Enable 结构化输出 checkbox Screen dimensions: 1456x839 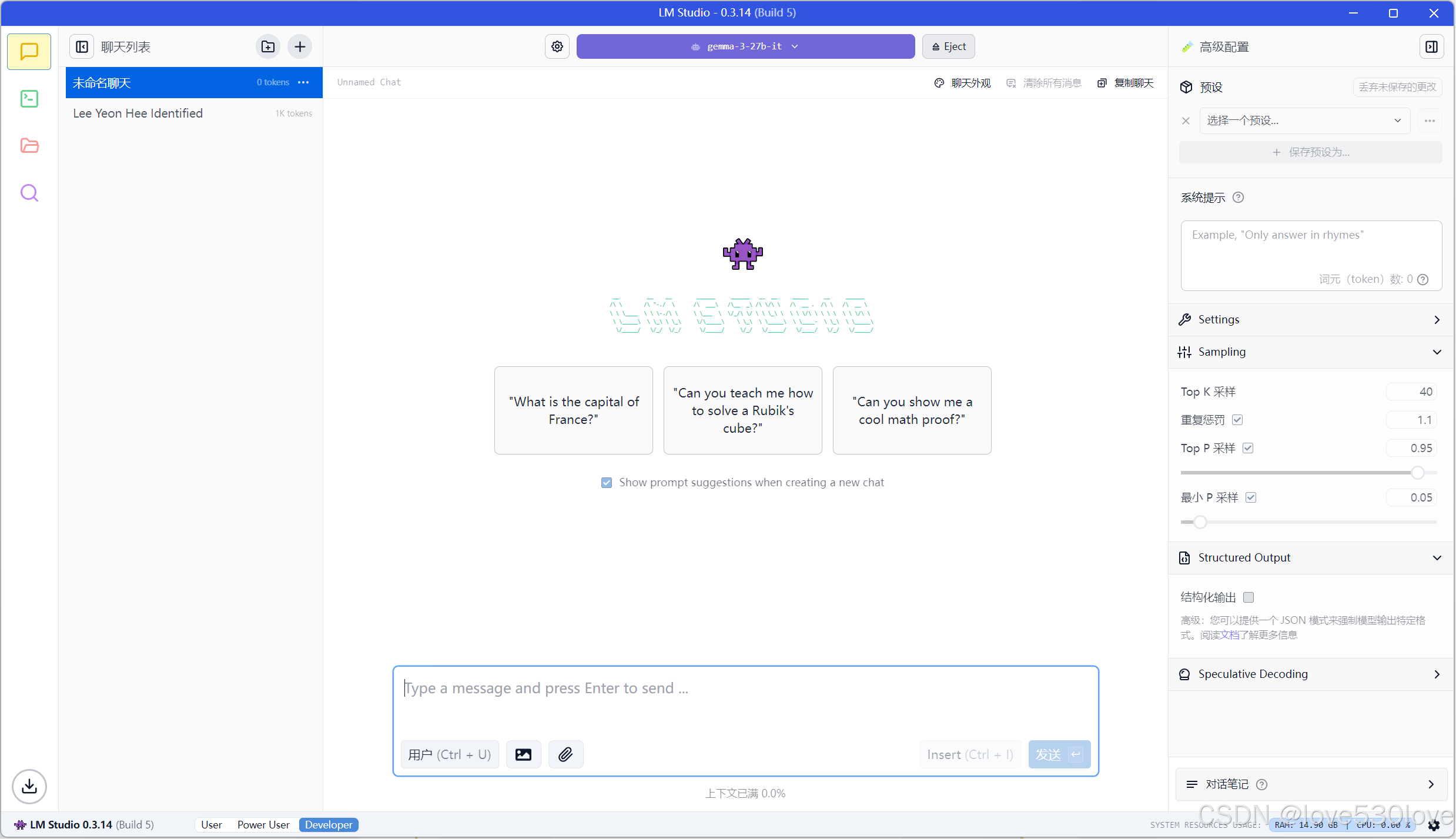coord(1249,597)
